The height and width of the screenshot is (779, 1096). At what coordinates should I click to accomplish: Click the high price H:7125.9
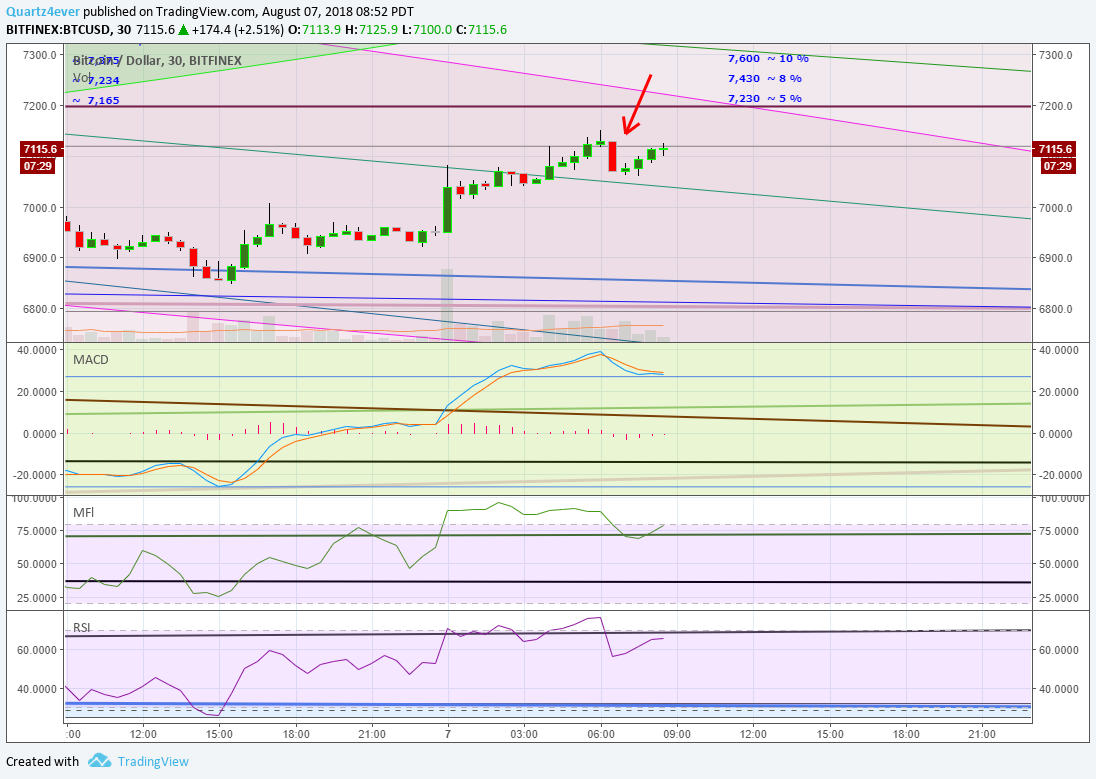[x=372, y=29]
